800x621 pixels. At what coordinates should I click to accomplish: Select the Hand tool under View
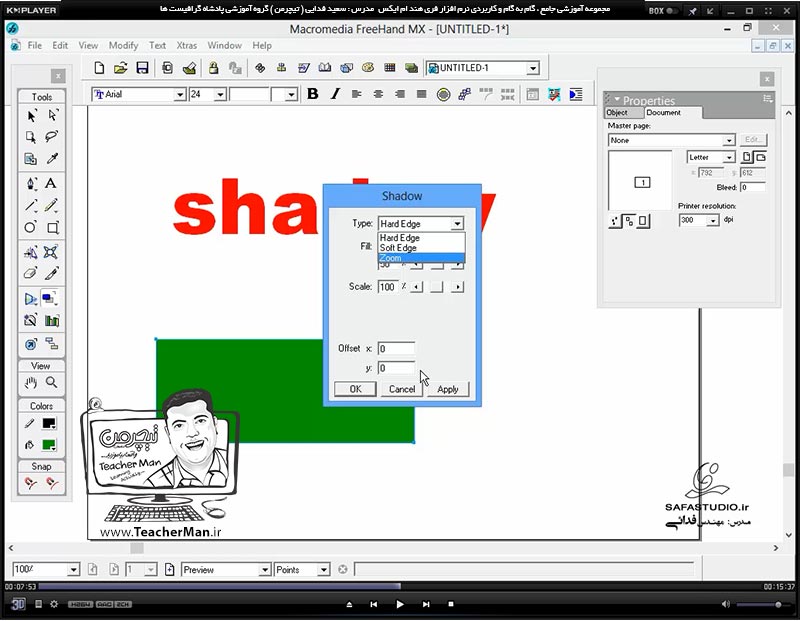tap(31, 383)
